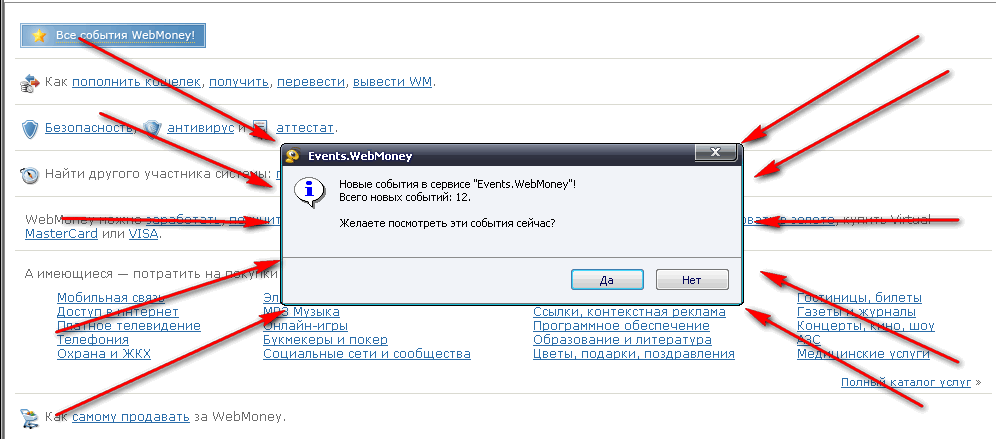996x439 pixels.
Task: Click the star icon in the events button
Action: coord(39,35)
